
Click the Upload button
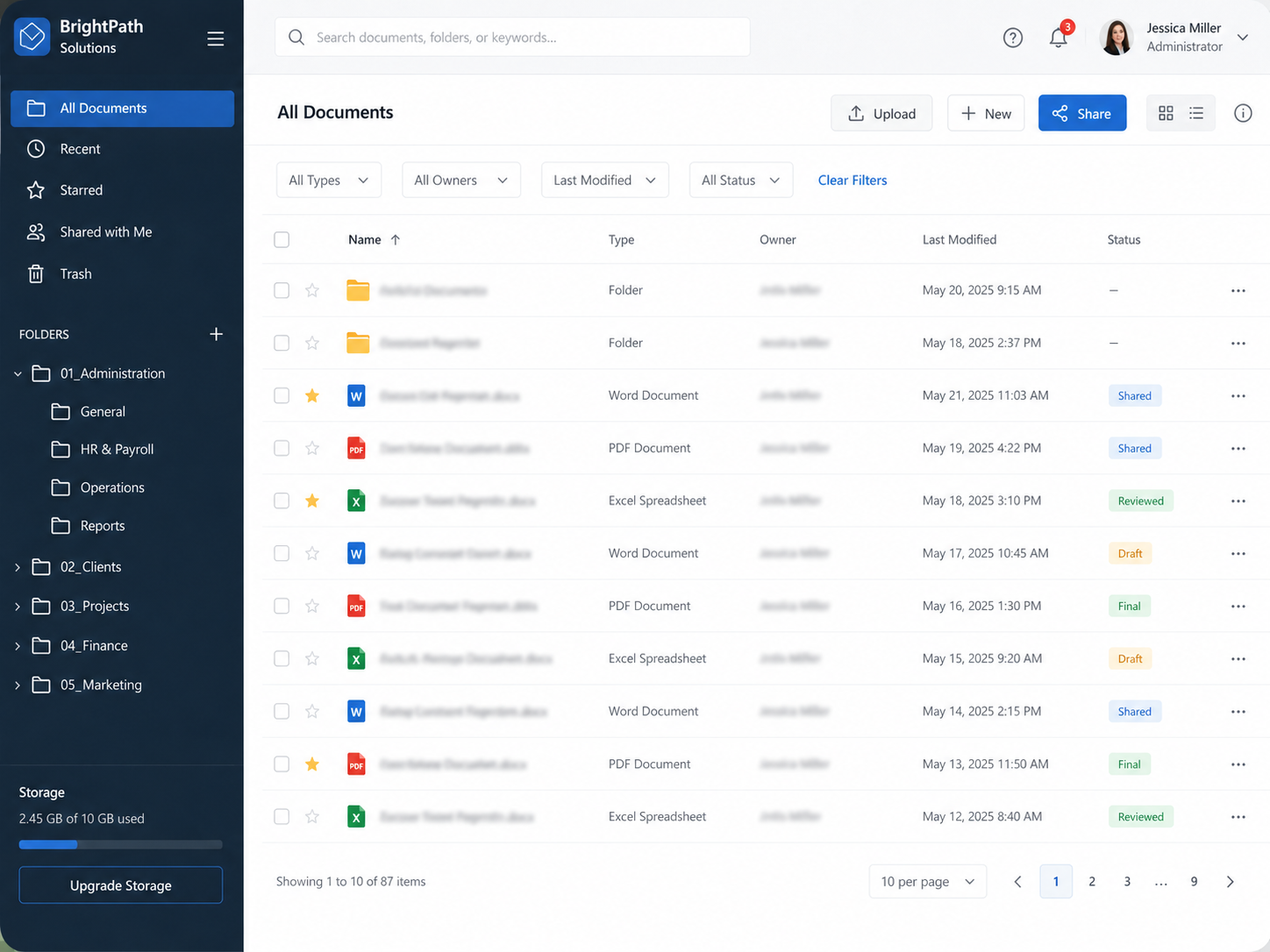pyautogui.click(x=881, y=113)
